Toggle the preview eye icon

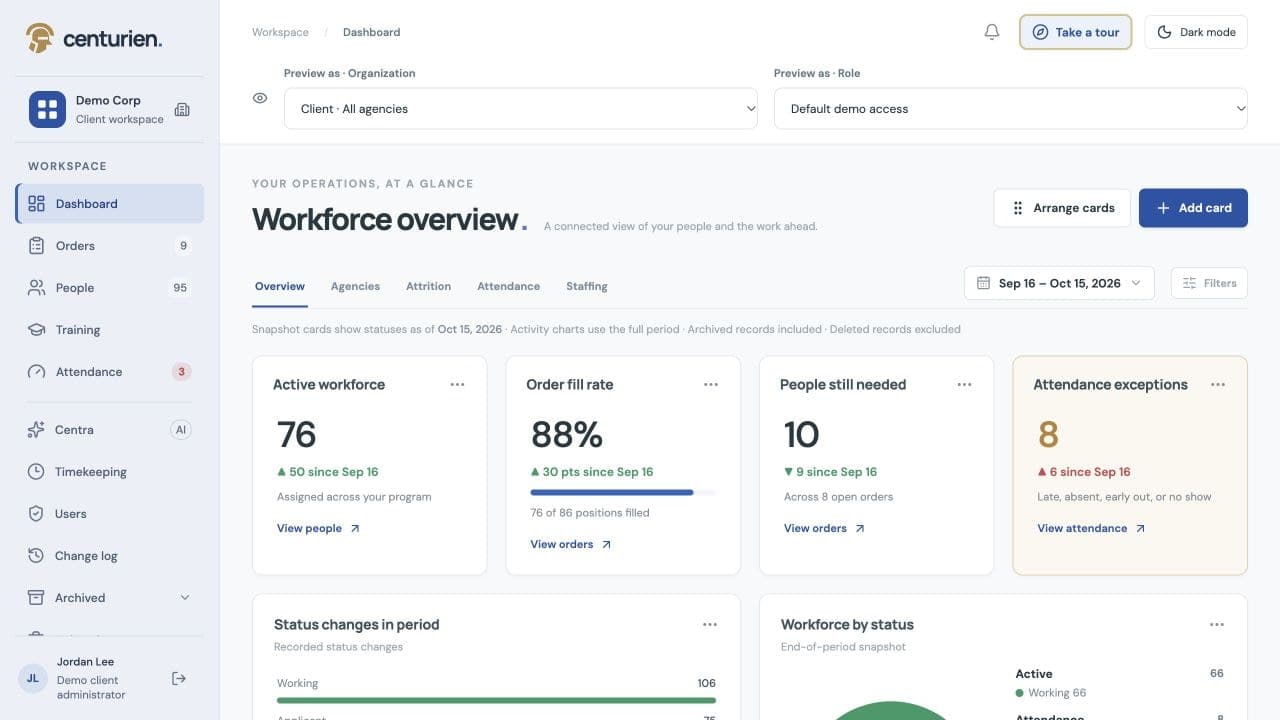point(260,98)
